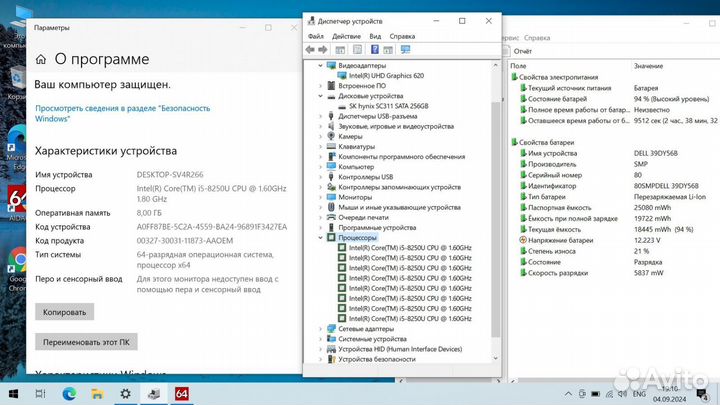This screenshot has width=720, height=405.
Task: Click the Паспортная ёмкость row in AIDA64
Action: point(615,208)
